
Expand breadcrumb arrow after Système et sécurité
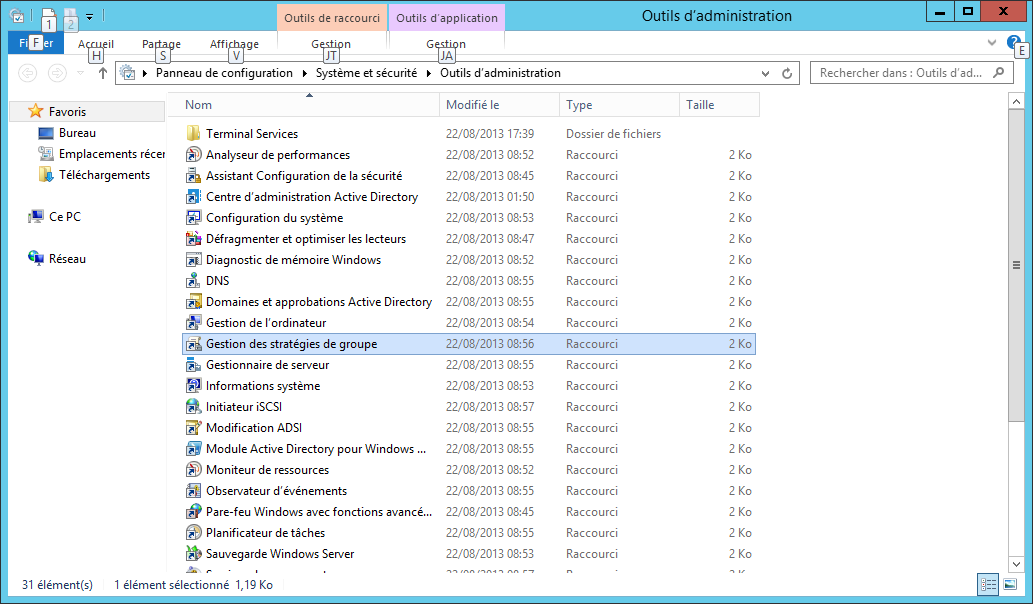pyautogui.click(x=429, y=73)
